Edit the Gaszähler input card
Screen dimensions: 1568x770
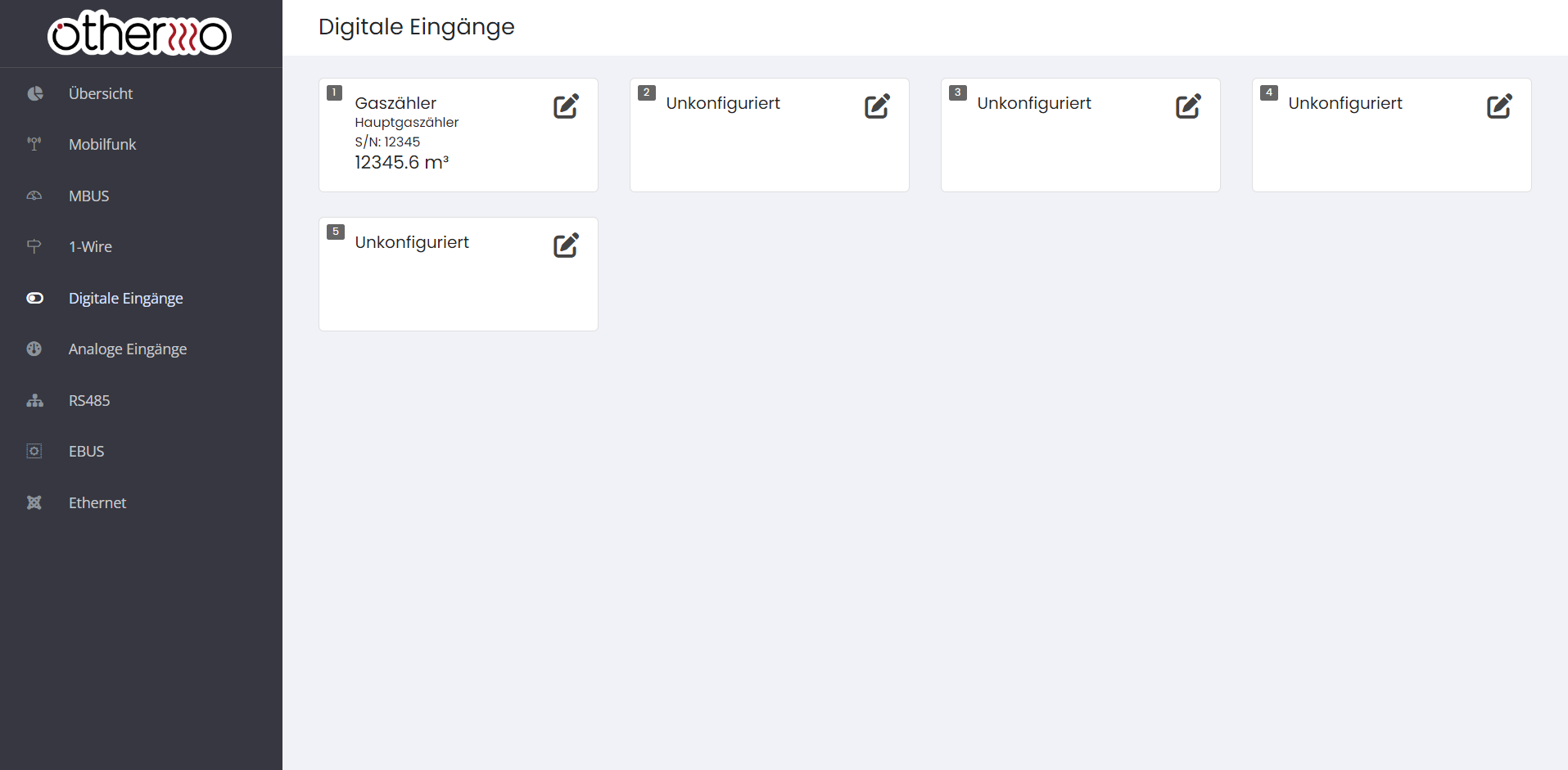[x=566, y=106]
